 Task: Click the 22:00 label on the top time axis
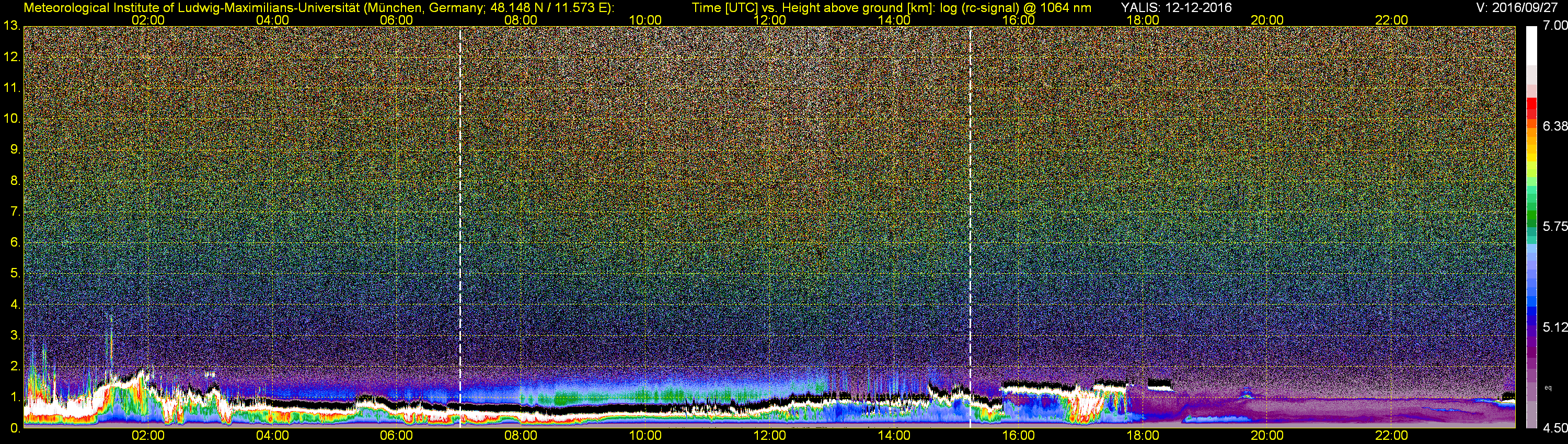(x=1391, y=20)
